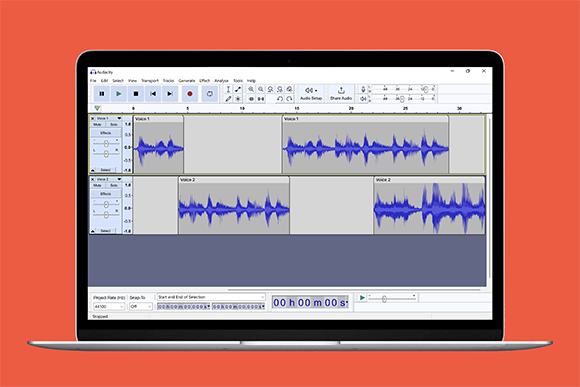The width and height of the screenshot is (580, 387).
Task: Open Voice 2 track dropdown menu
Action: (x=119, y=179)
